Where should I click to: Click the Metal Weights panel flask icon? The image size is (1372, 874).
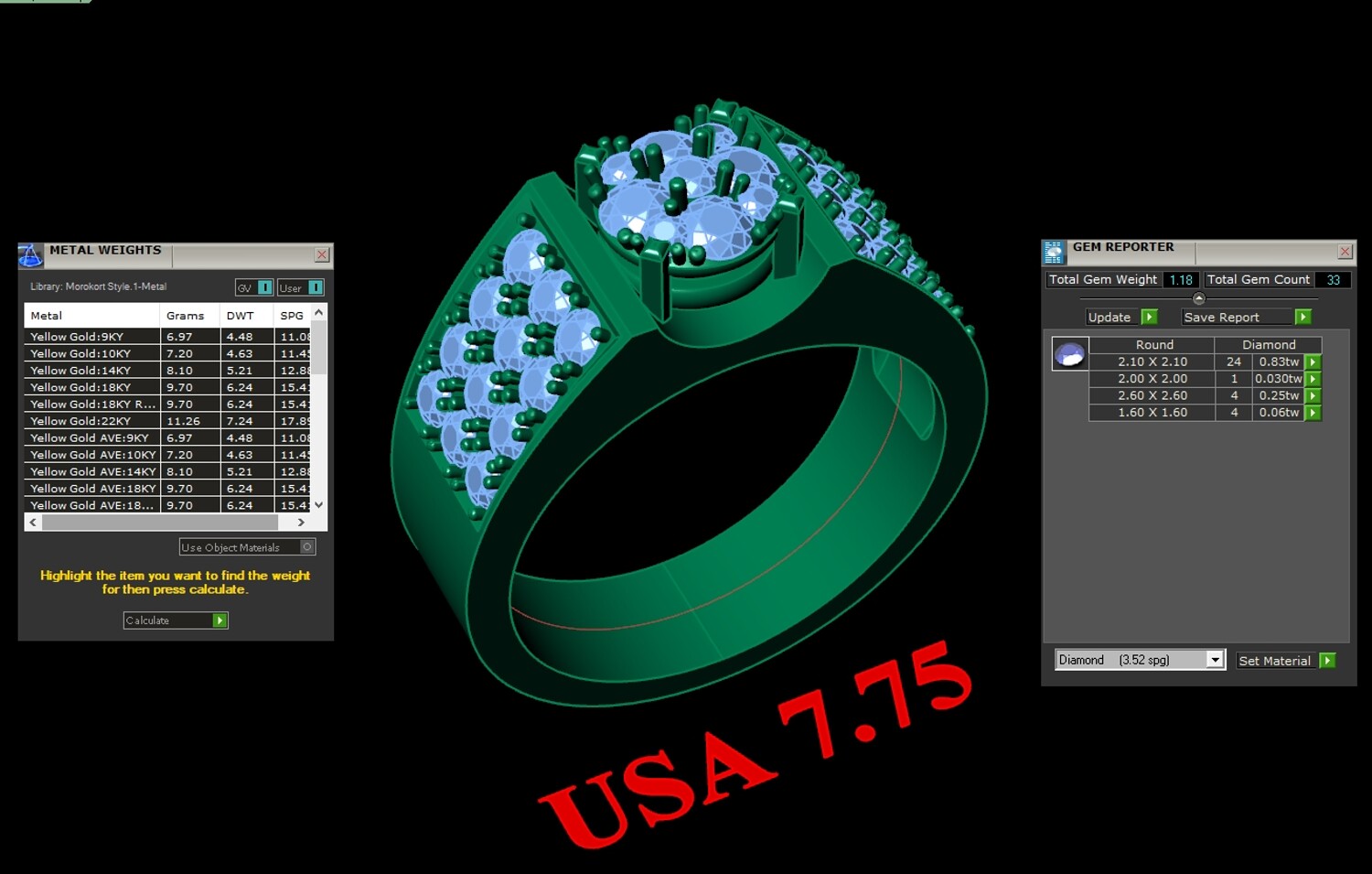[31, 255]
